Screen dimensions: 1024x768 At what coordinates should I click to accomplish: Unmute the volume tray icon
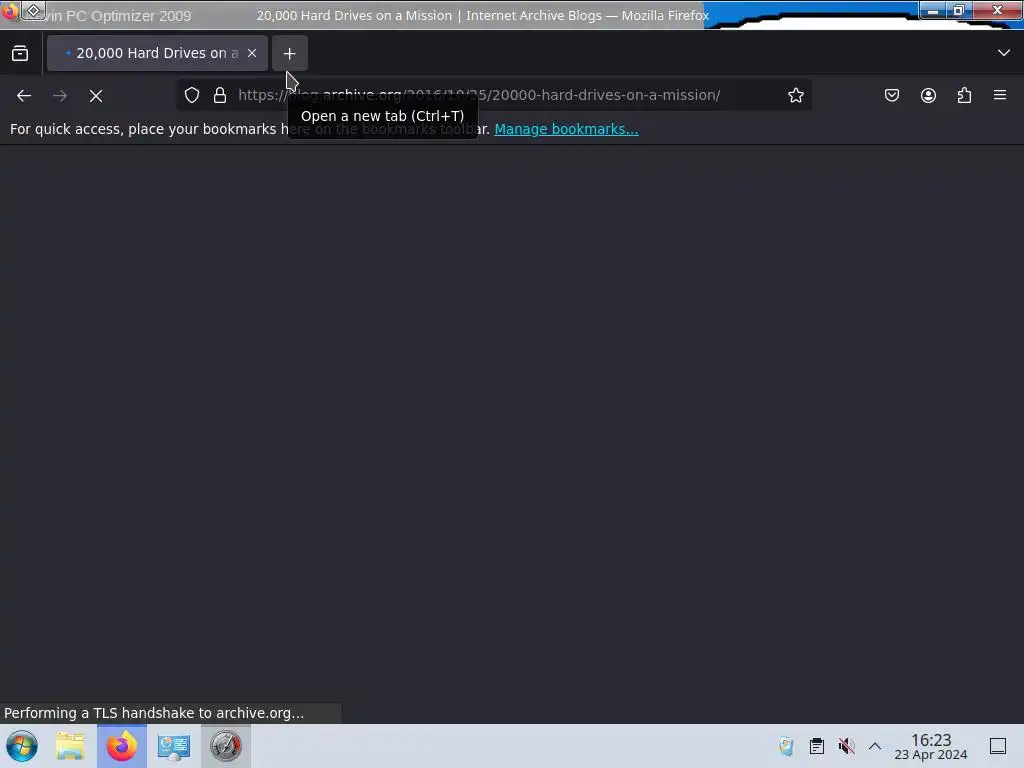[846, 746]
